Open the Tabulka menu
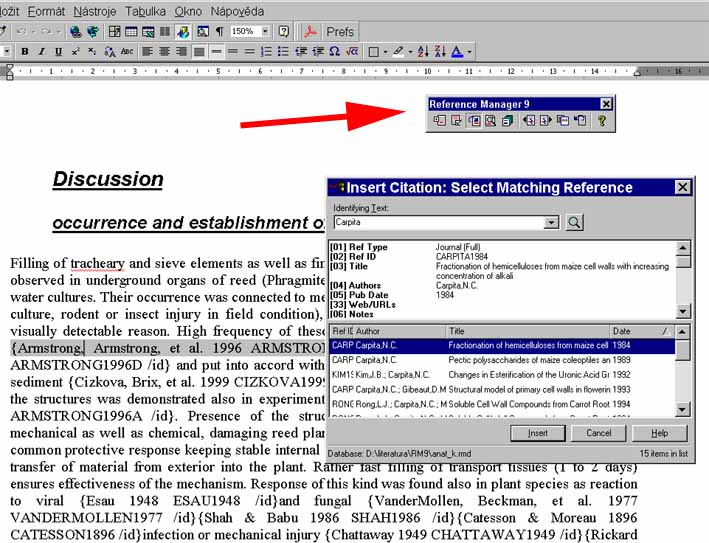Viewport: 709px width, 543px height. point(145,11)
